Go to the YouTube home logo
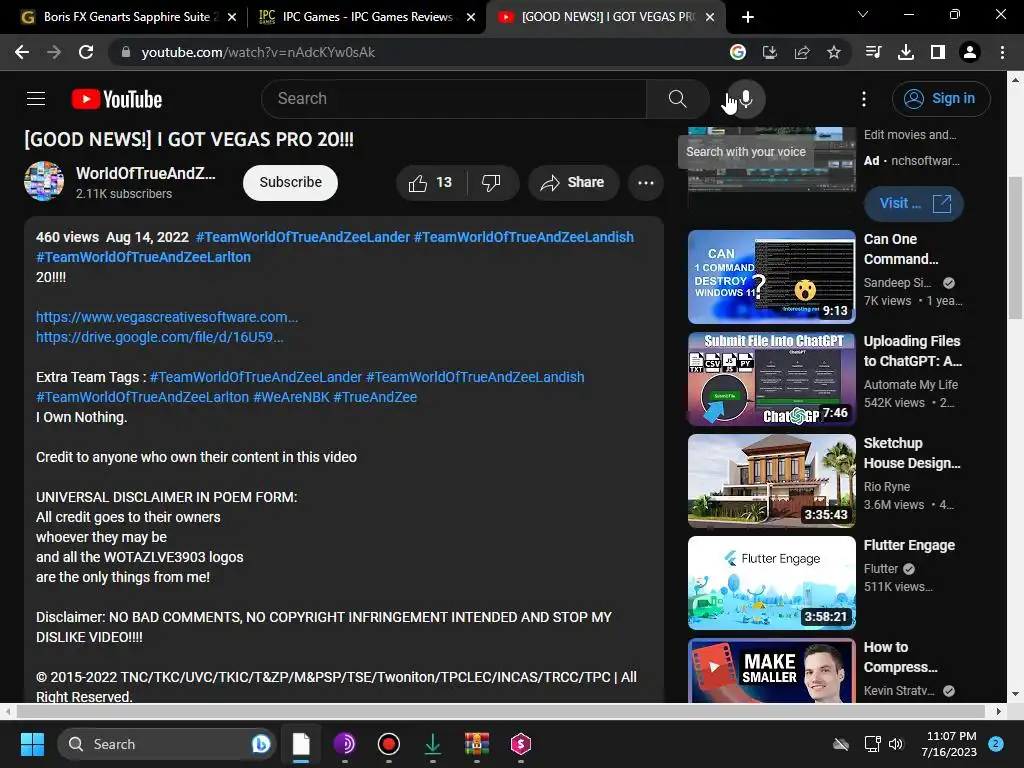Screen dimensions: 1024x768 (117, 99)
